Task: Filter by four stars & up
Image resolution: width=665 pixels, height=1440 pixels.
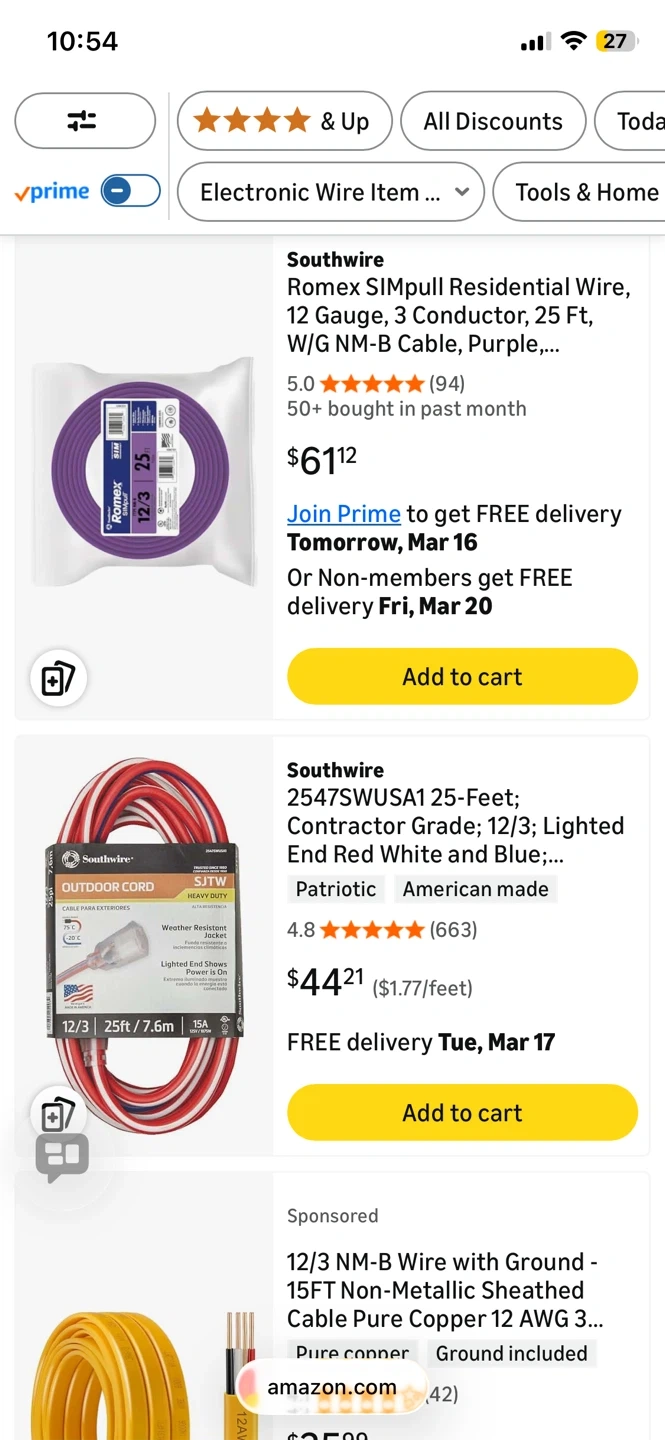Action: [282, 121]
